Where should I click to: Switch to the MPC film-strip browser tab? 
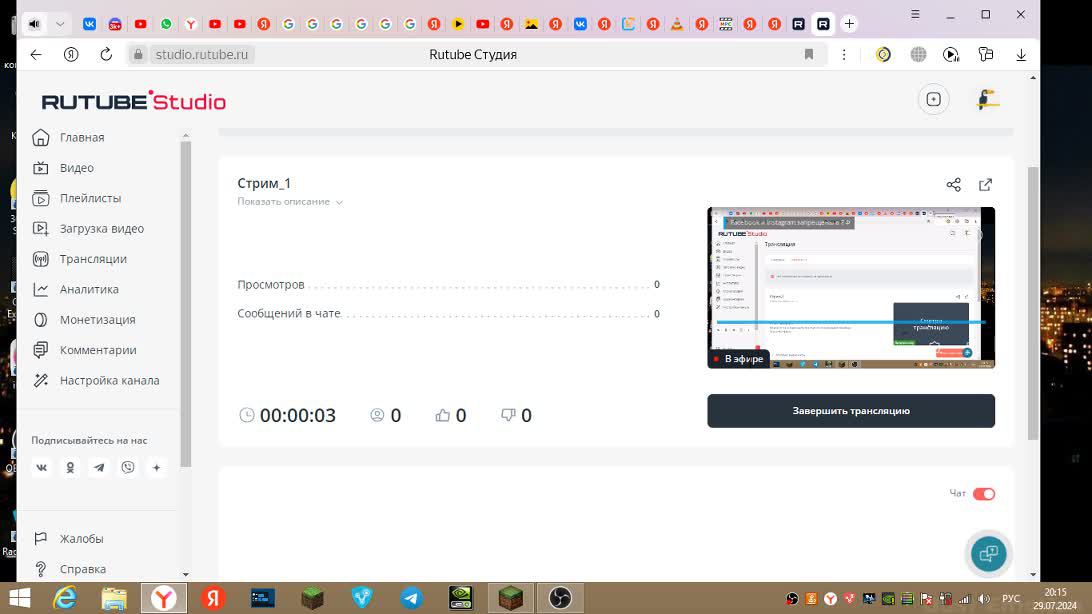726,24
